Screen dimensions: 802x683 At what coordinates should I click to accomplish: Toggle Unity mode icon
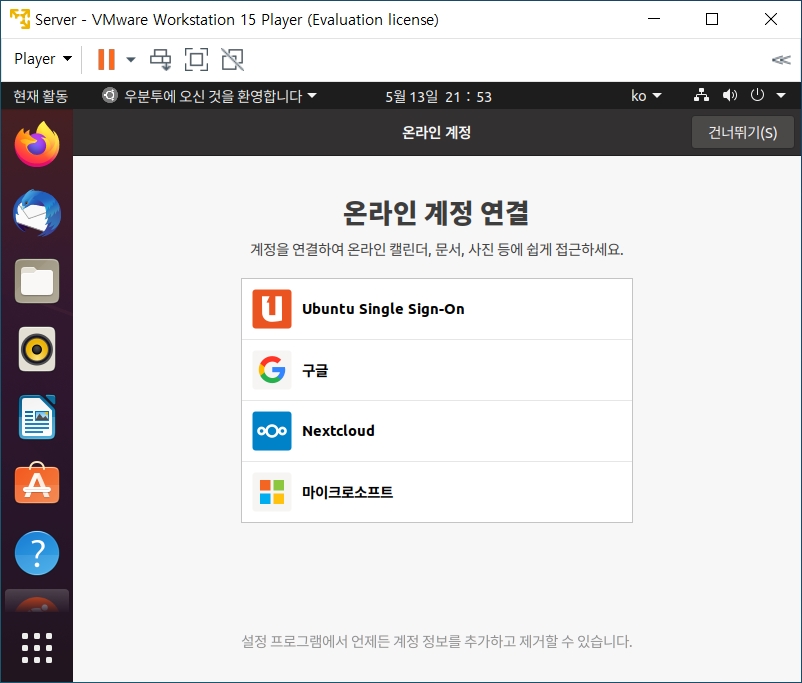click(x=232, y=59)
